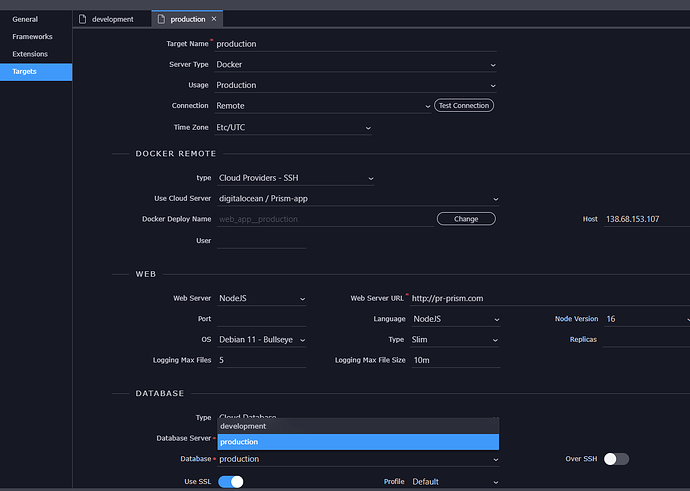Open the Profile dropdown showing Default

(x=455, y=482)
